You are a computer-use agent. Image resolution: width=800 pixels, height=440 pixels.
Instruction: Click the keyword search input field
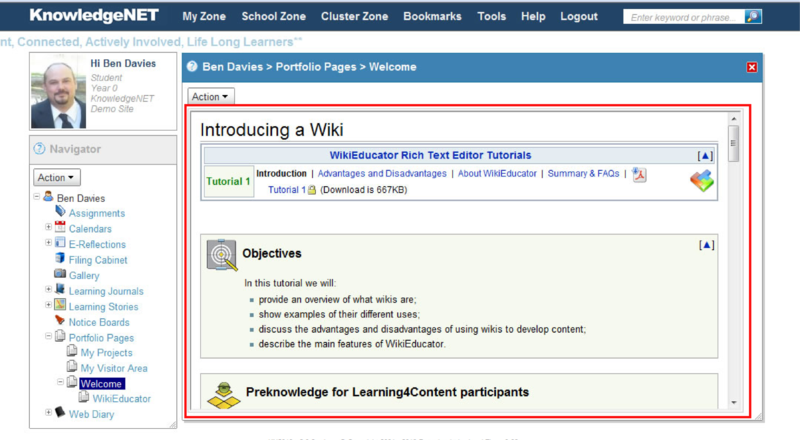pyautogui.click(x=683, y=17)
